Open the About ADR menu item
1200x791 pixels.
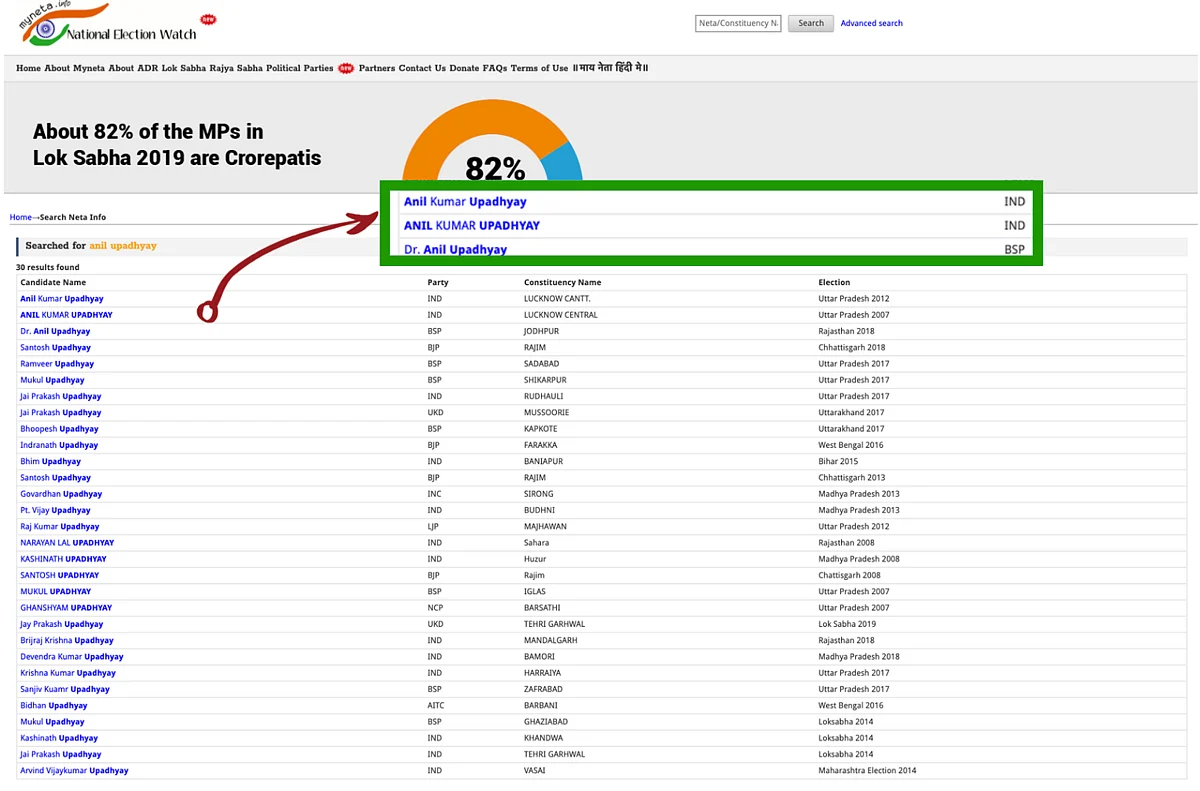point(133,68)
